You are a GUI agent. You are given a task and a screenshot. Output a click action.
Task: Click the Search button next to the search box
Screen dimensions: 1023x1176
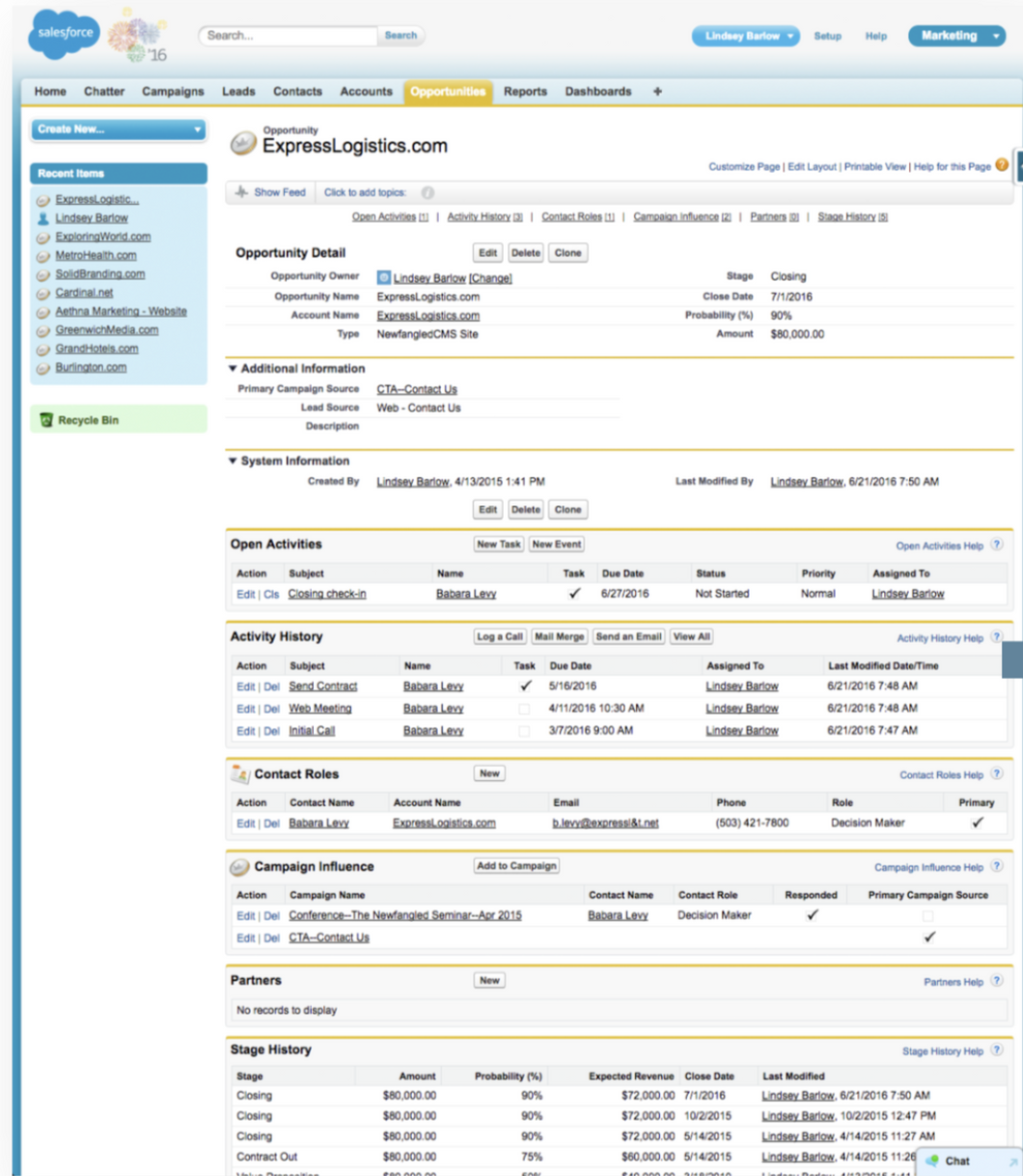point(401,36)
